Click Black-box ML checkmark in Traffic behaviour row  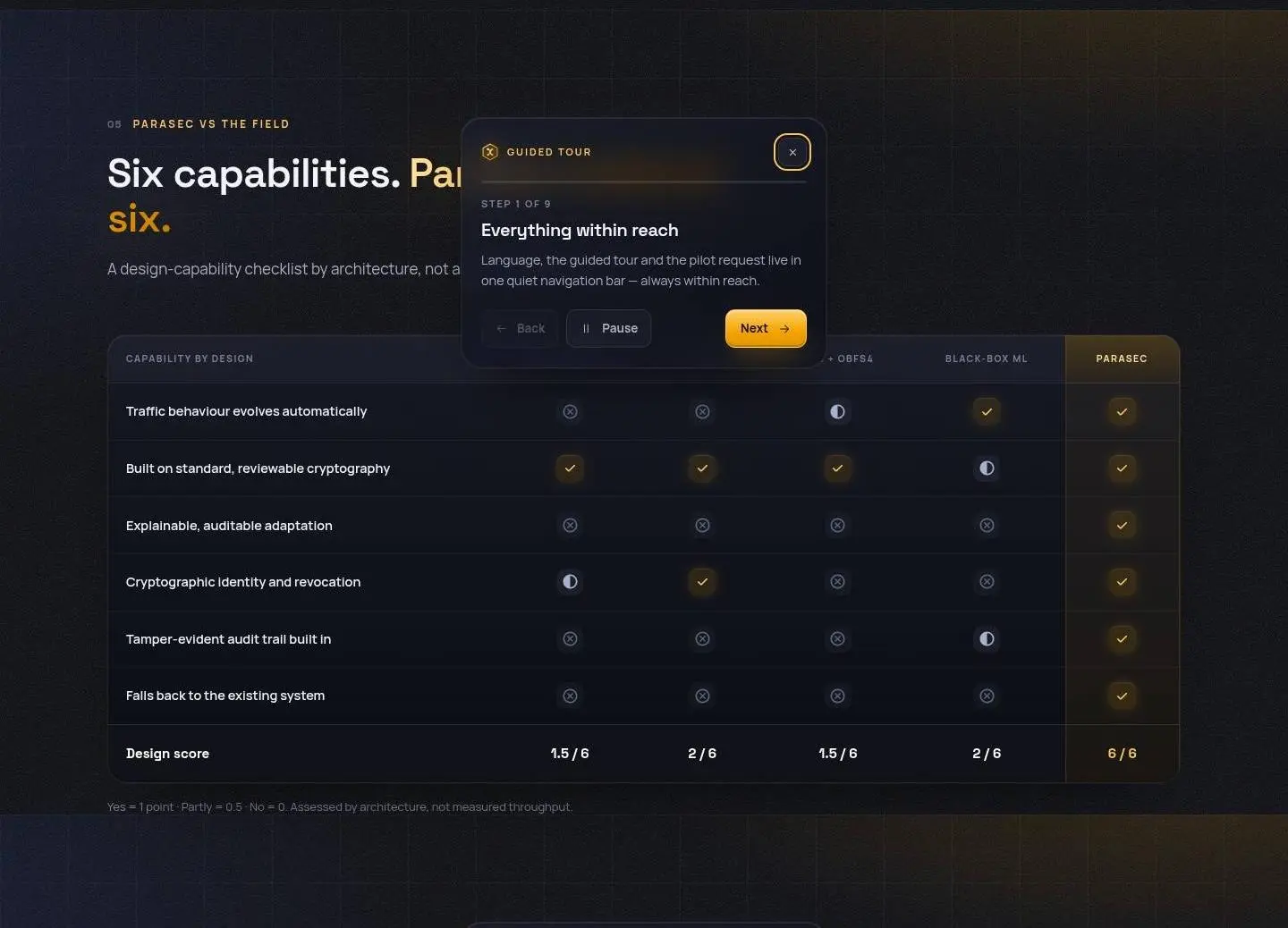tap(987, 411)
